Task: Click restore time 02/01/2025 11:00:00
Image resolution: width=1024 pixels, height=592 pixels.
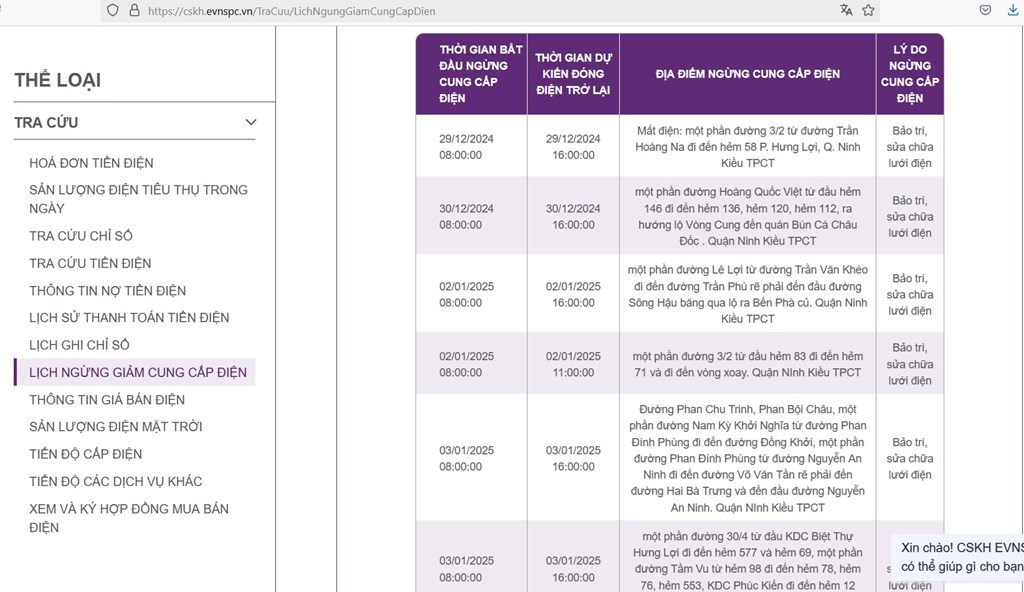Action: [x=573, y=365]
